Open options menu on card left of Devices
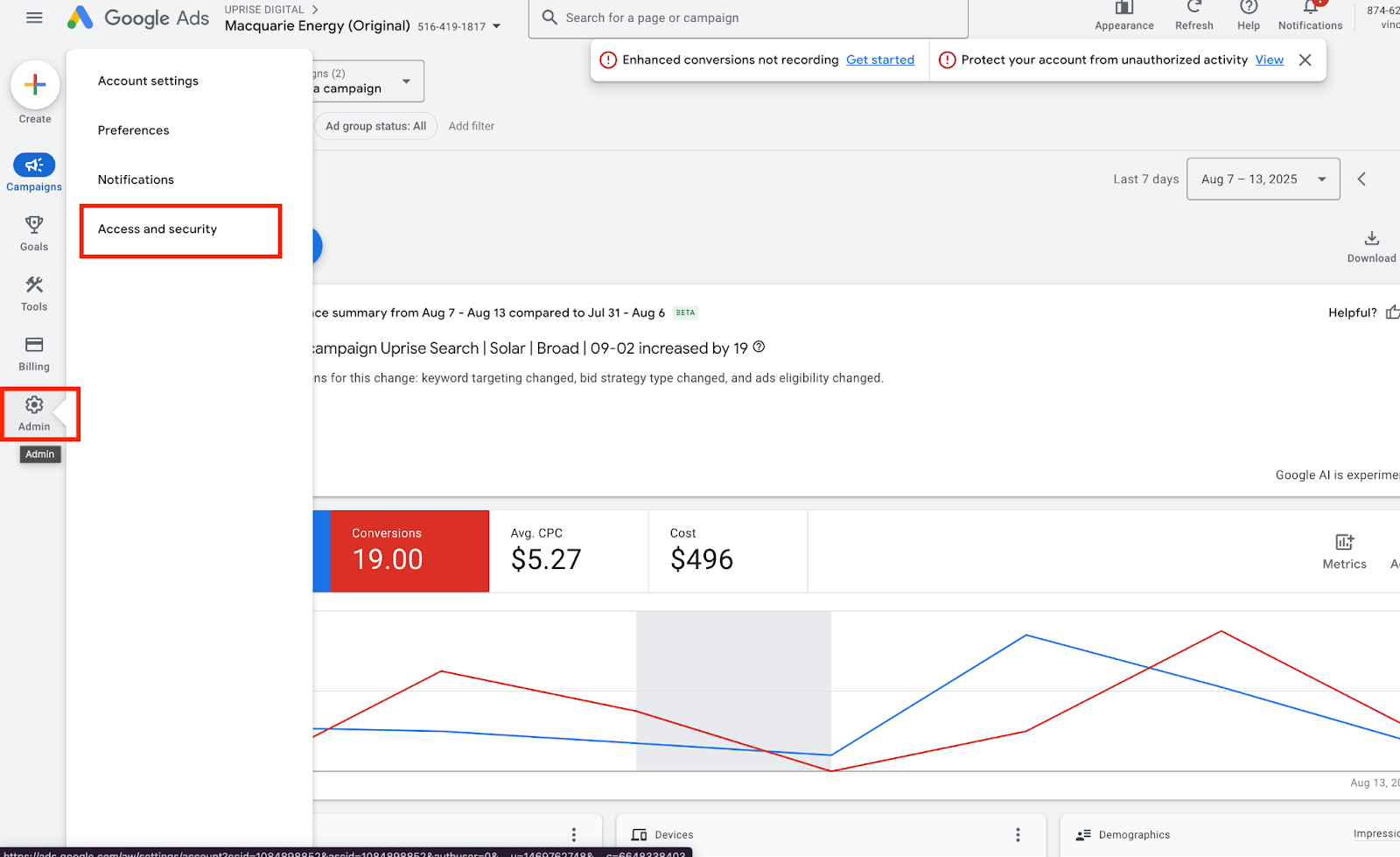1400x857 pixels. coord(574,834)
